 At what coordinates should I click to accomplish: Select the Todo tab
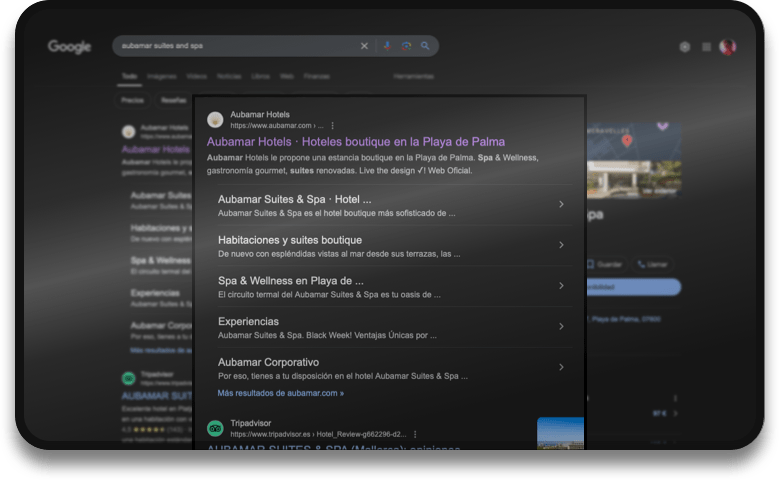(129, 76)
